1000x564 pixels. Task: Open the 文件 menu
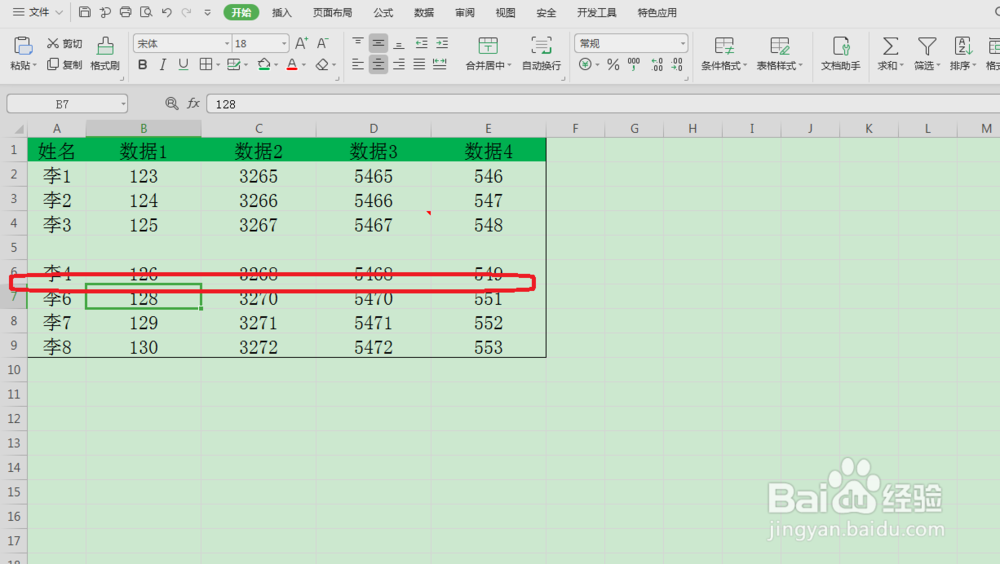(38, 12)
